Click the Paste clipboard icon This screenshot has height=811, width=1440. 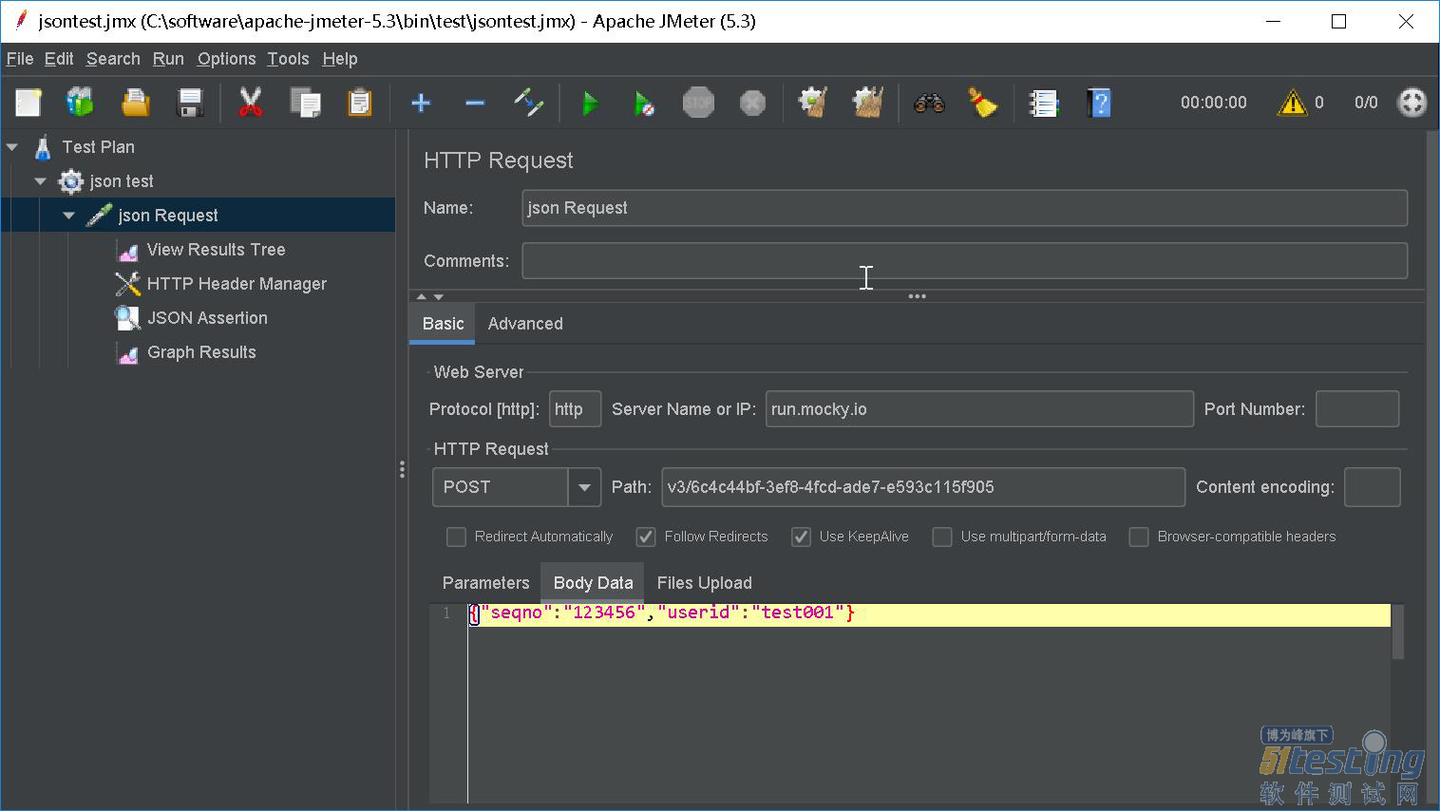[x=359, y=102]
